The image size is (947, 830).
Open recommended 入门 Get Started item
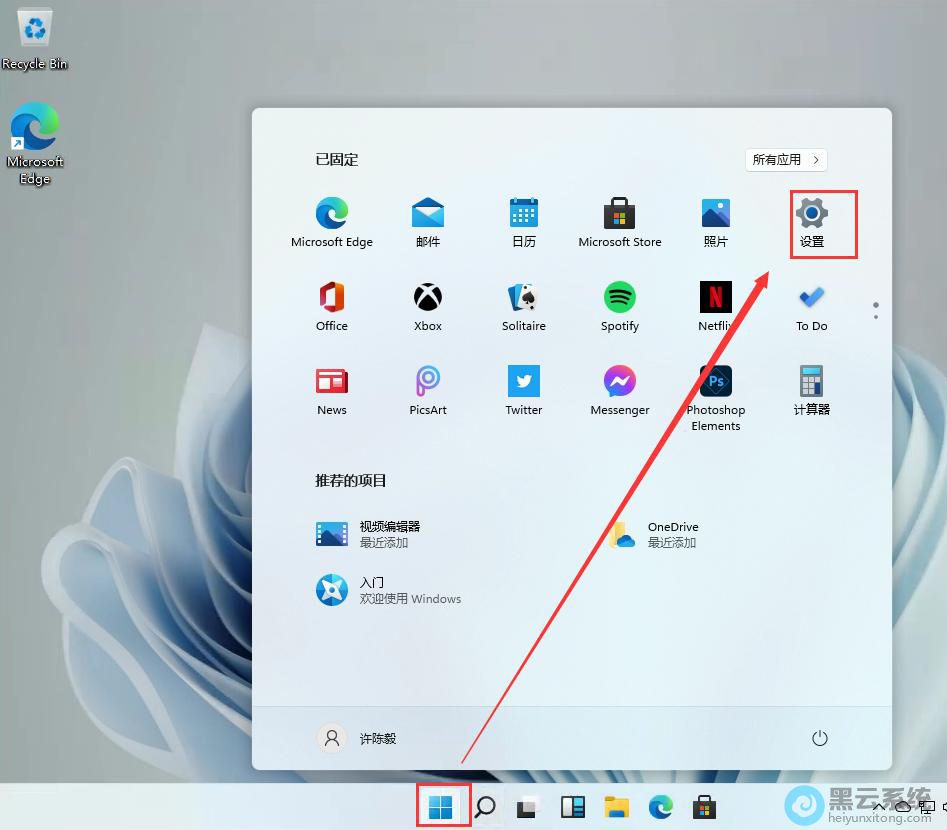tap(390, 590)
